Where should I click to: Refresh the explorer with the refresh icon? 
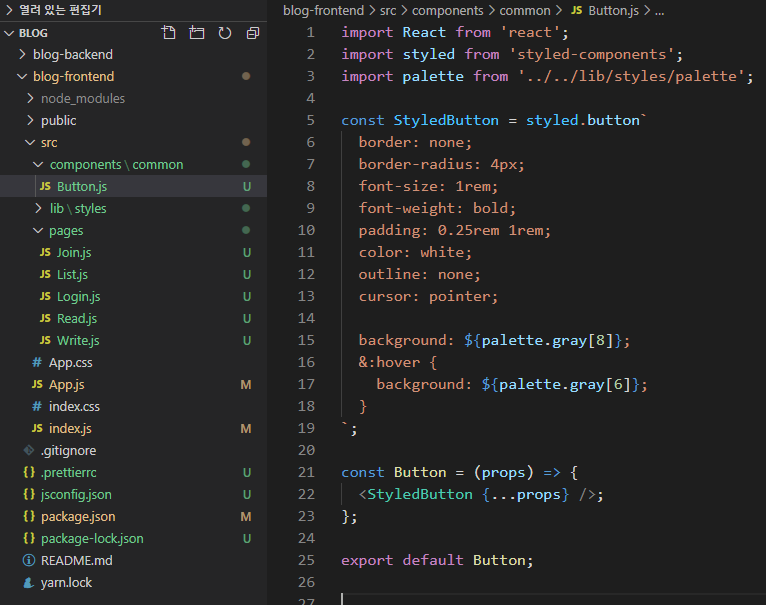(225, 33)
